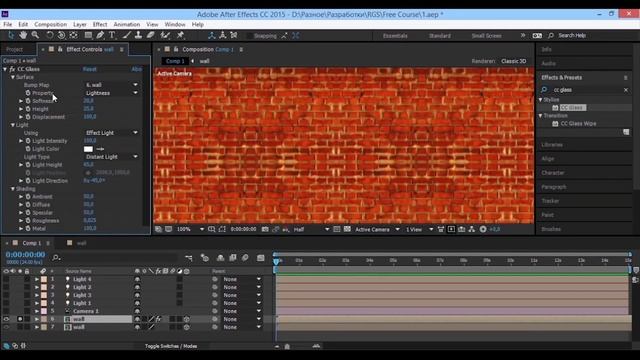
Task: Select the Essentials workspace
Action: (395, 36)
